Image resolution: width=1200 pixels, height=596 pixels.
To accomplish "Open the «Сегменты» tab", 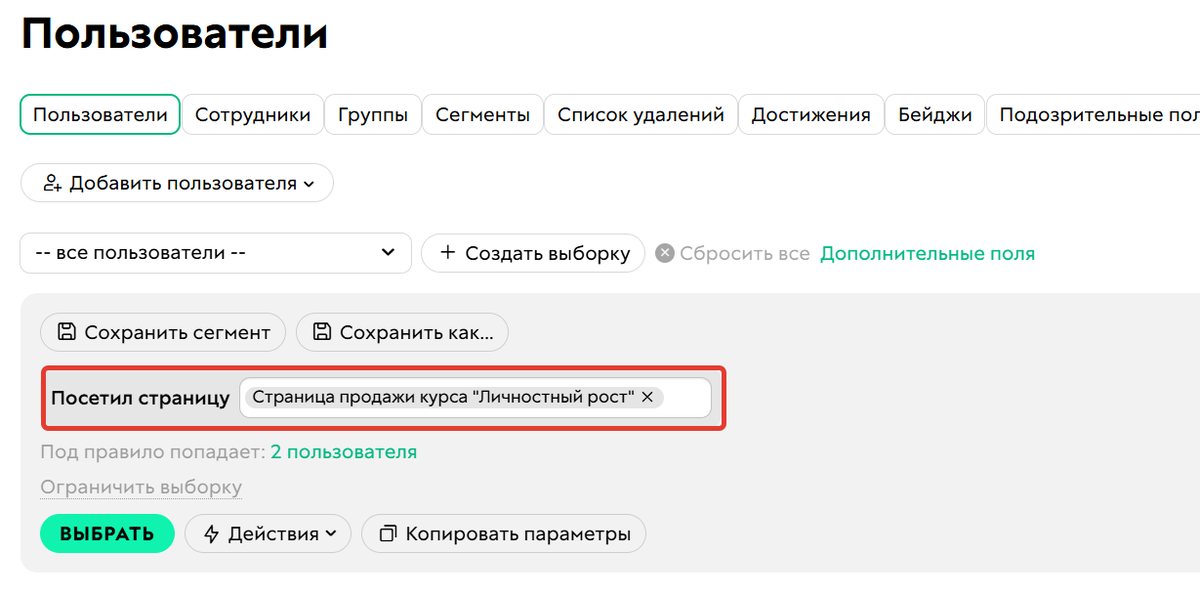I will coord(483,114).
